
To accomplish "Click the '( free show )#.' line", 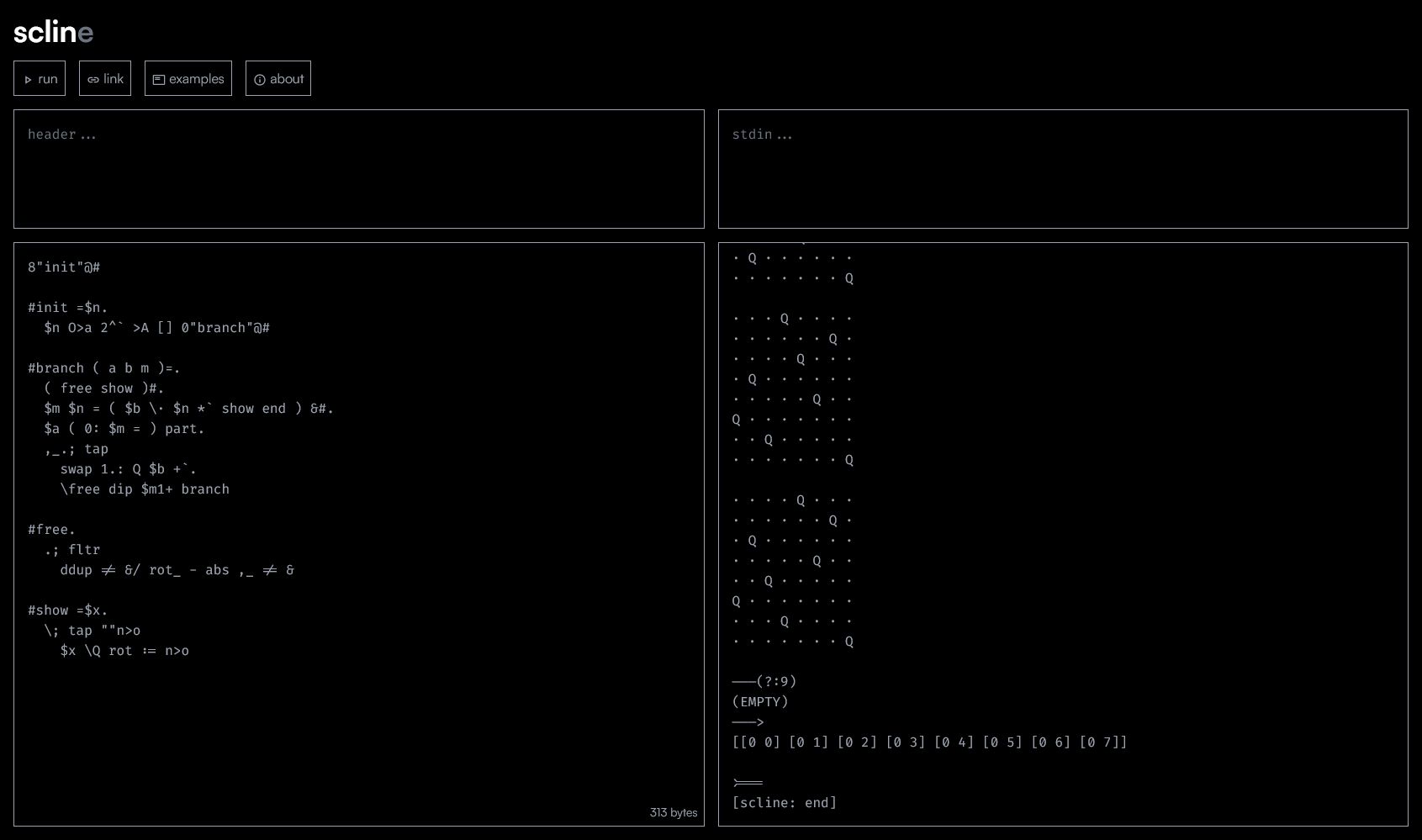I will point(104,388).
